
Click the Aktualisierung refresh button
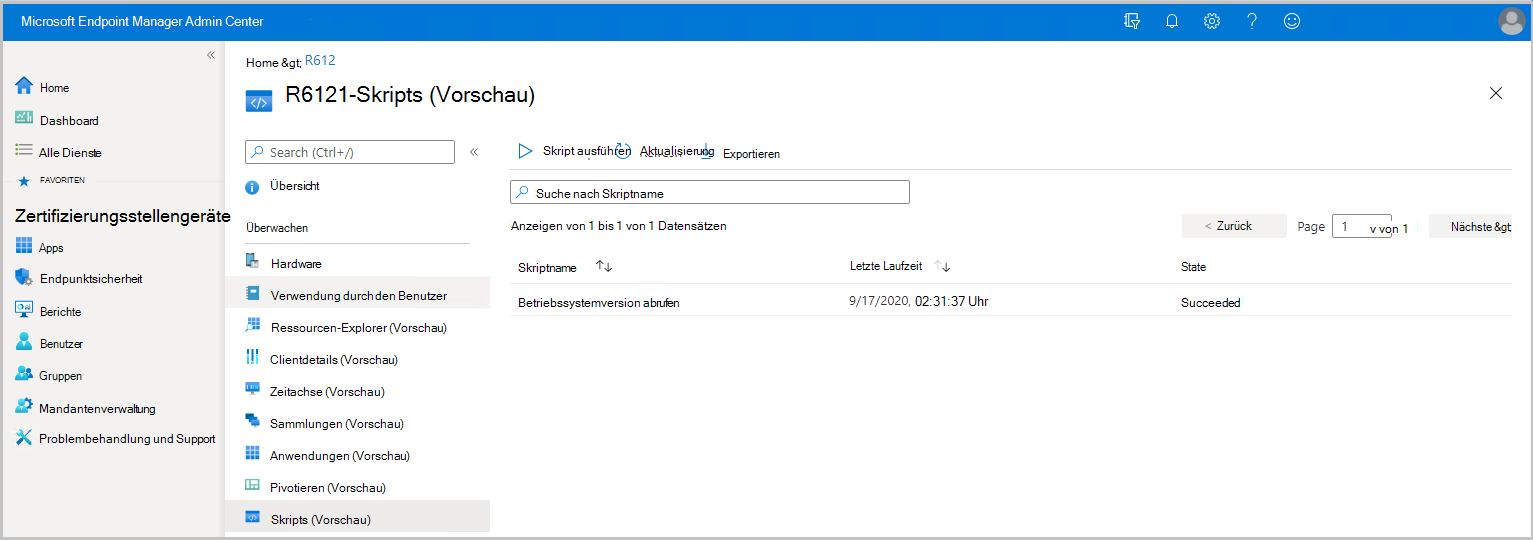pos(666,151)
